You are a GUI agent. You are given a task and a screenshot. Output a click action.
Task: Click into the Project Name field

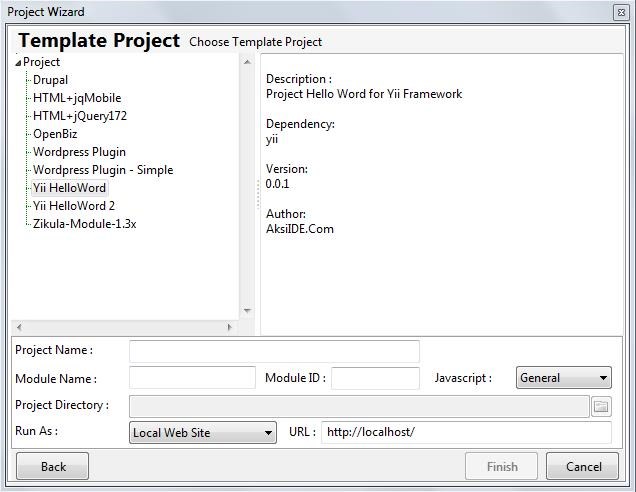(274, 351)
